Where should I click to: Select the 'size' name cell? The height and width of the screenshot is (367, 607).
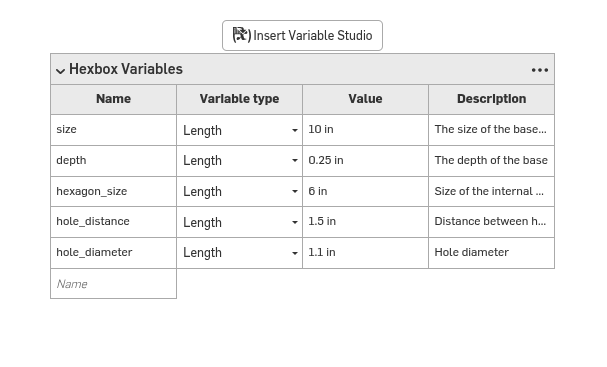[113, 130]
